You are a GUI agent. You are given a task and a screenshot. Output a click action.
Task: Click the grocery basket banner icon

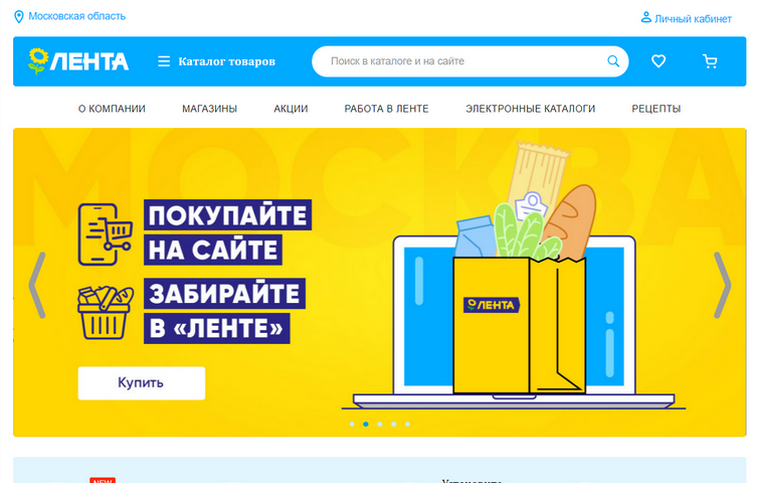(106, 312)
